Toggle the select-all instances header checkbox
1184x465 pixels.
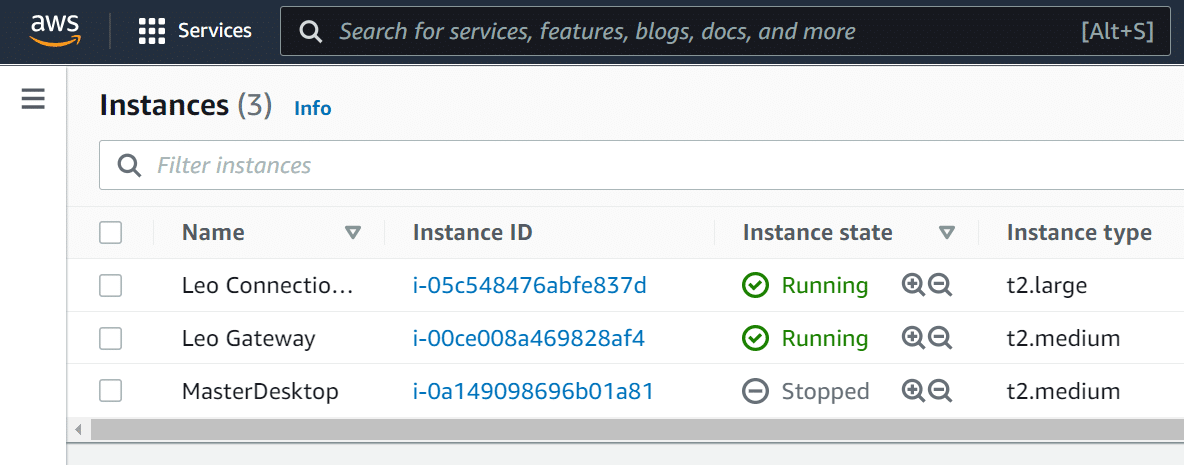pos(110,232)
